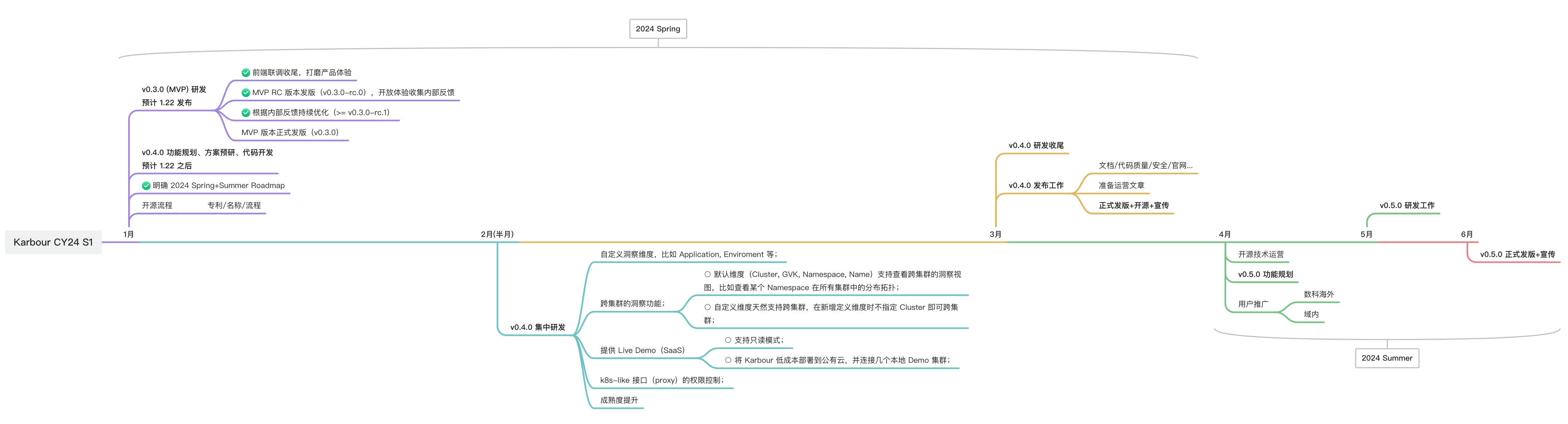Click green checkmark beside 明确 2024 Spring+Summer Roadmap
Viewport: 1568px width, 424px height.
coord(146,186)
